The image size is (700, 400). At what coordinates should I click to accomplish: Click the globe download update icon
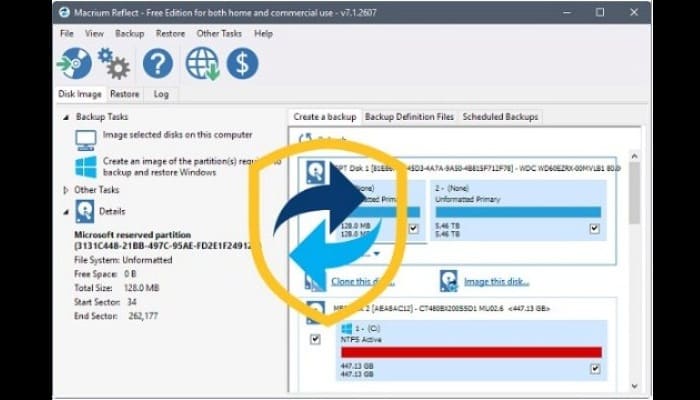(x=202, y=64)
